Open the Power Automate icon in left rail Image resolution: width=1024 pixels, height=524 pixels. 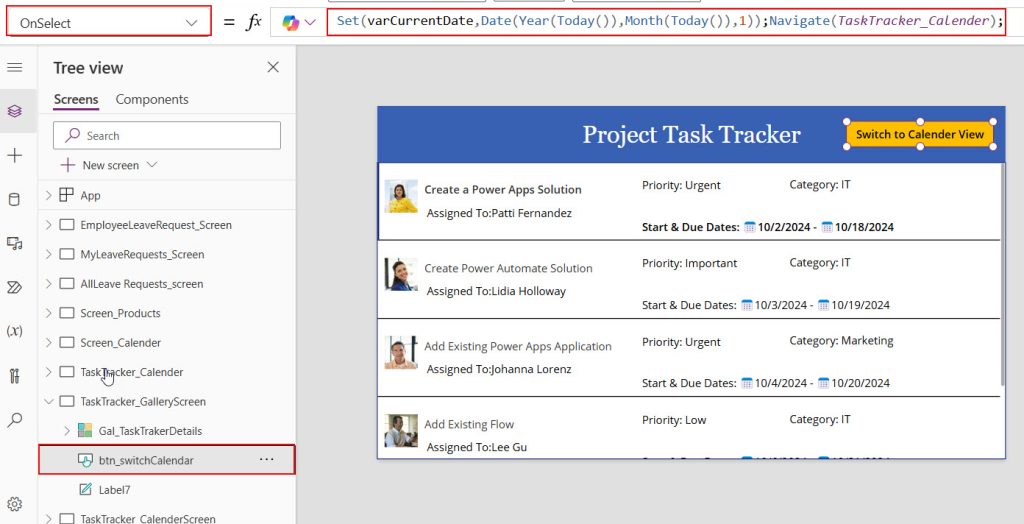pos(14,287)
